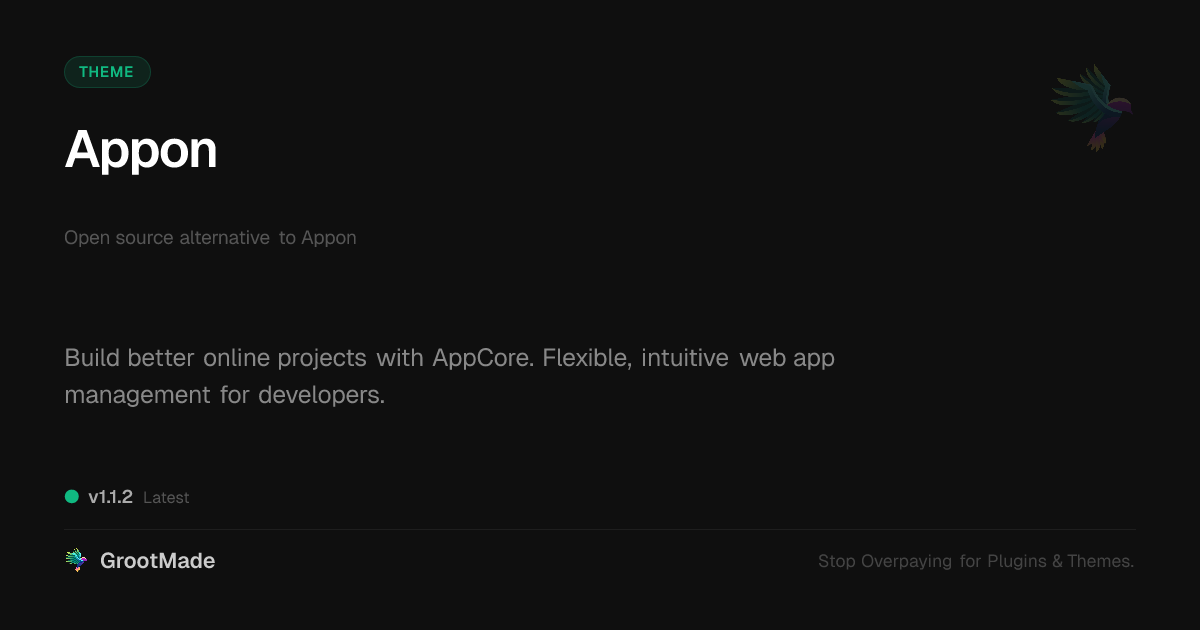This screenshot has width=1200, height=630.
Task: Click the word "AppCore" in the description
Action: pyautogui.click(x=482, y=358)
